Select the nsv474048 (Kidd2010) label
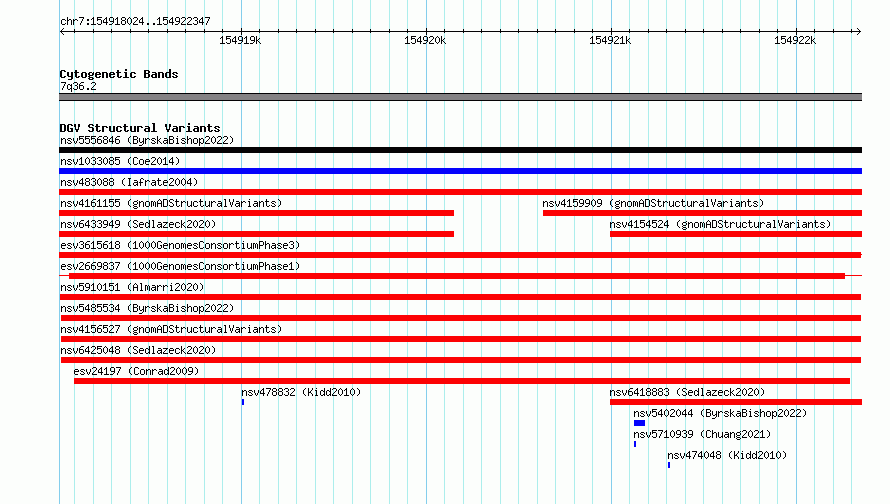This screenshot has height=504, width=890. point(727,455)
